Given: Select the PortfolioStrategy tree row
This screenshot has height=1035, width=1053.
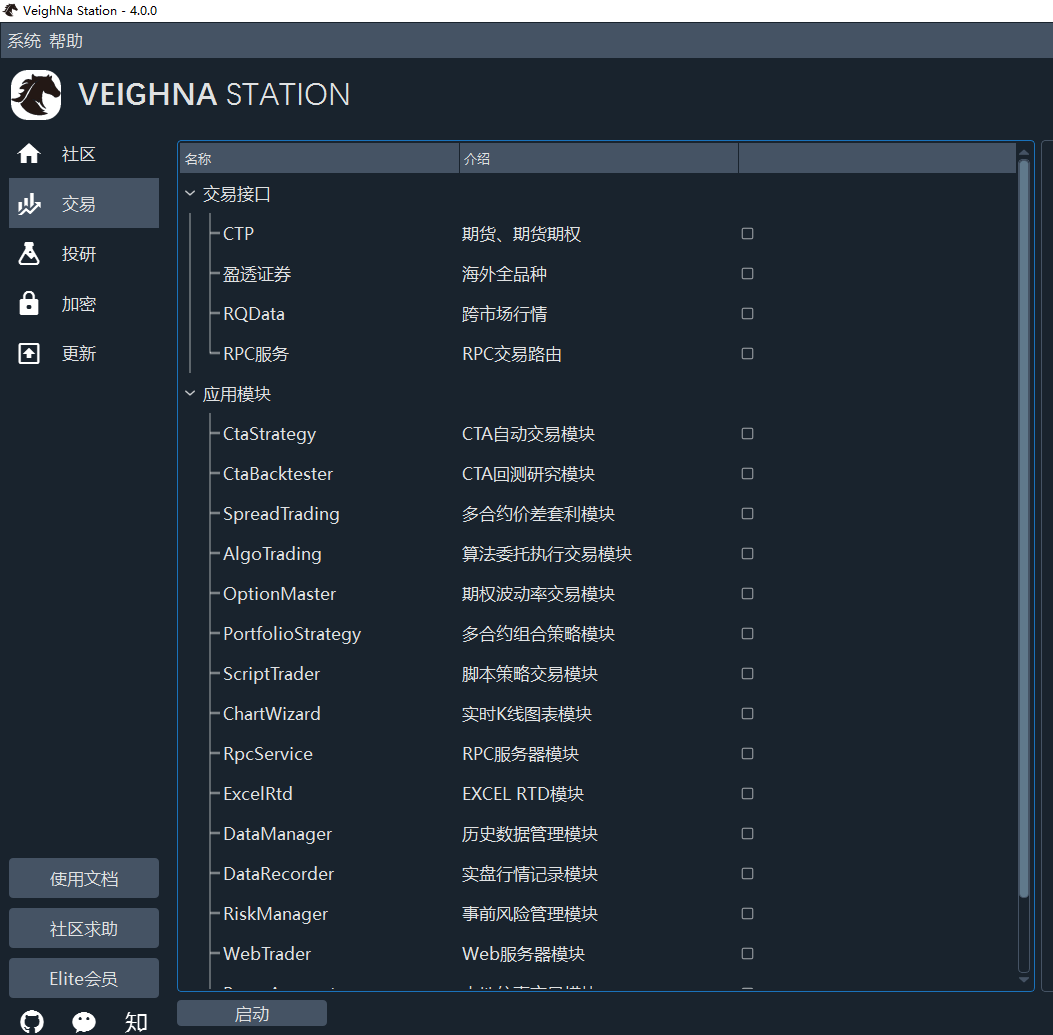Looking at the screenshot, I should click(598, 633).
